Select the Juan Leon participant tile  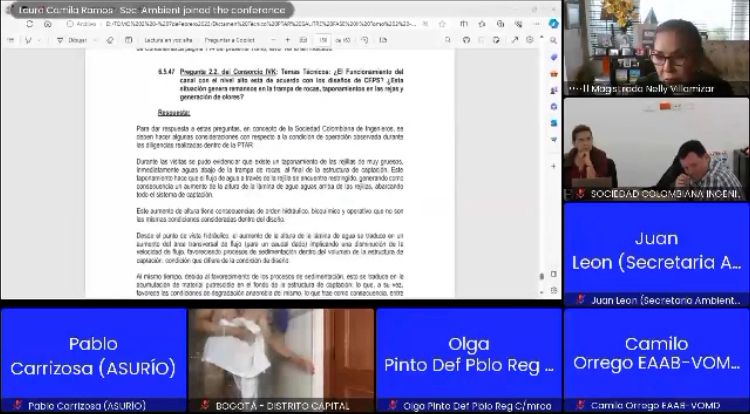pyautogui.click(x=656, y=254)
